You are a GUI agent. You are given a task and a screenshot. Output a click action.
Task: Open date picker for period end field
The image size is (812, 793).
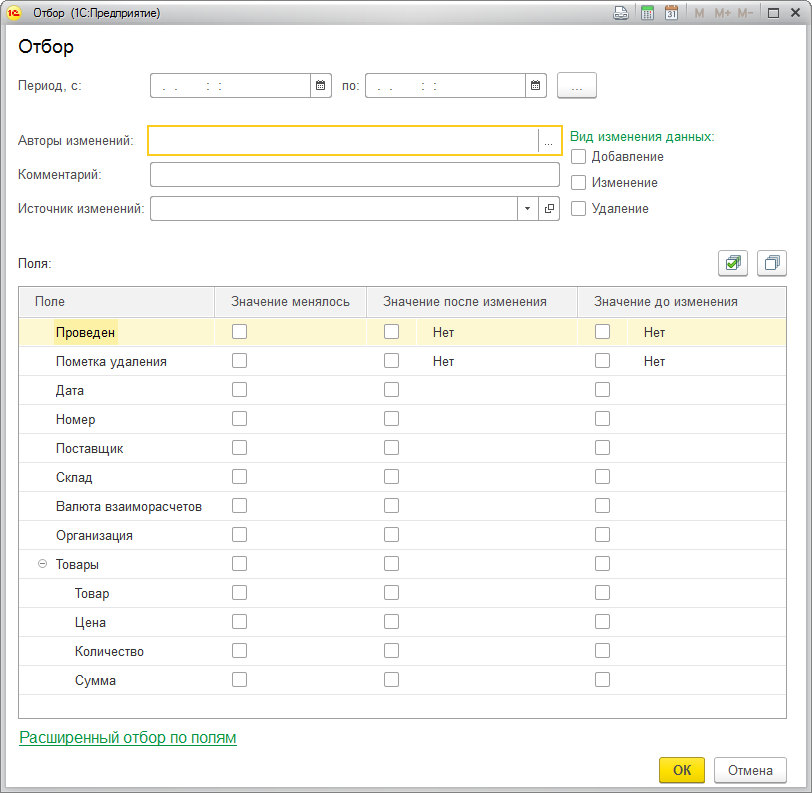pyautogui.click(x=536, y=86)
